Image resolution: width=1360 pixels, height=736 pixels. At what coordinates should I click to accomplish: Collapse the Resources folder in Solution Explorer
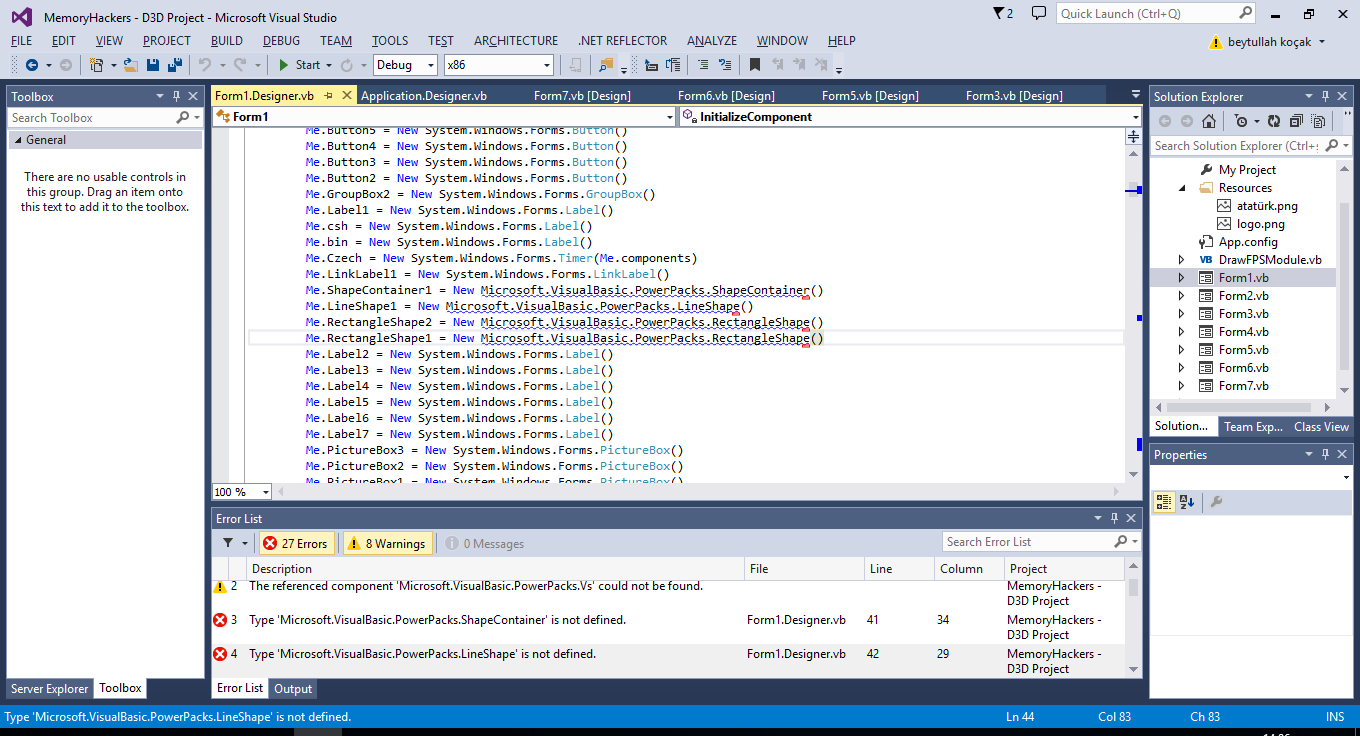point(1181,188)
